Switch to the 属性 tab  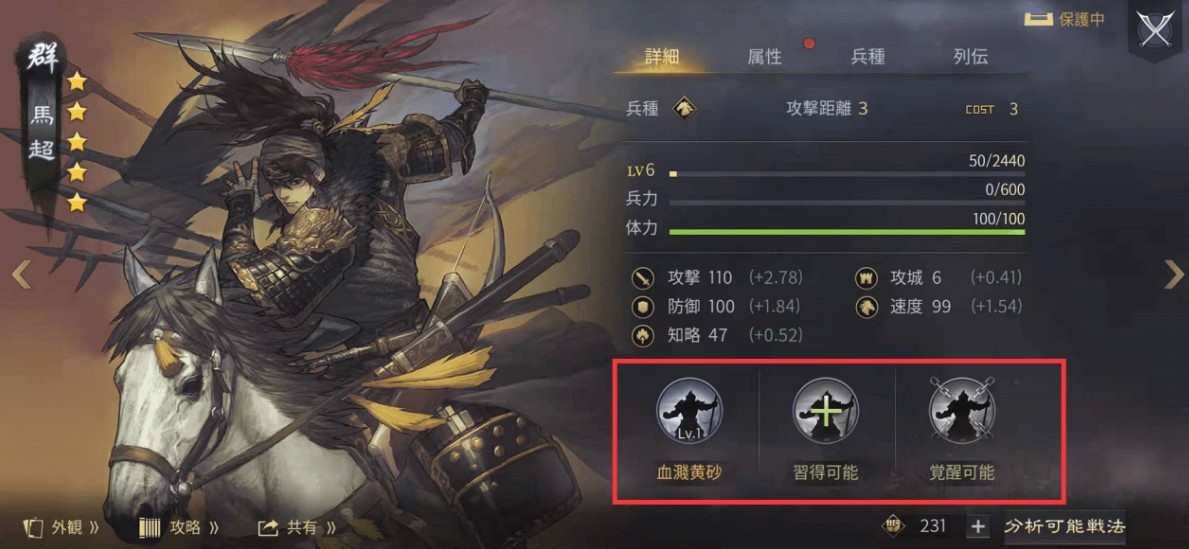(x=764, y=57)
